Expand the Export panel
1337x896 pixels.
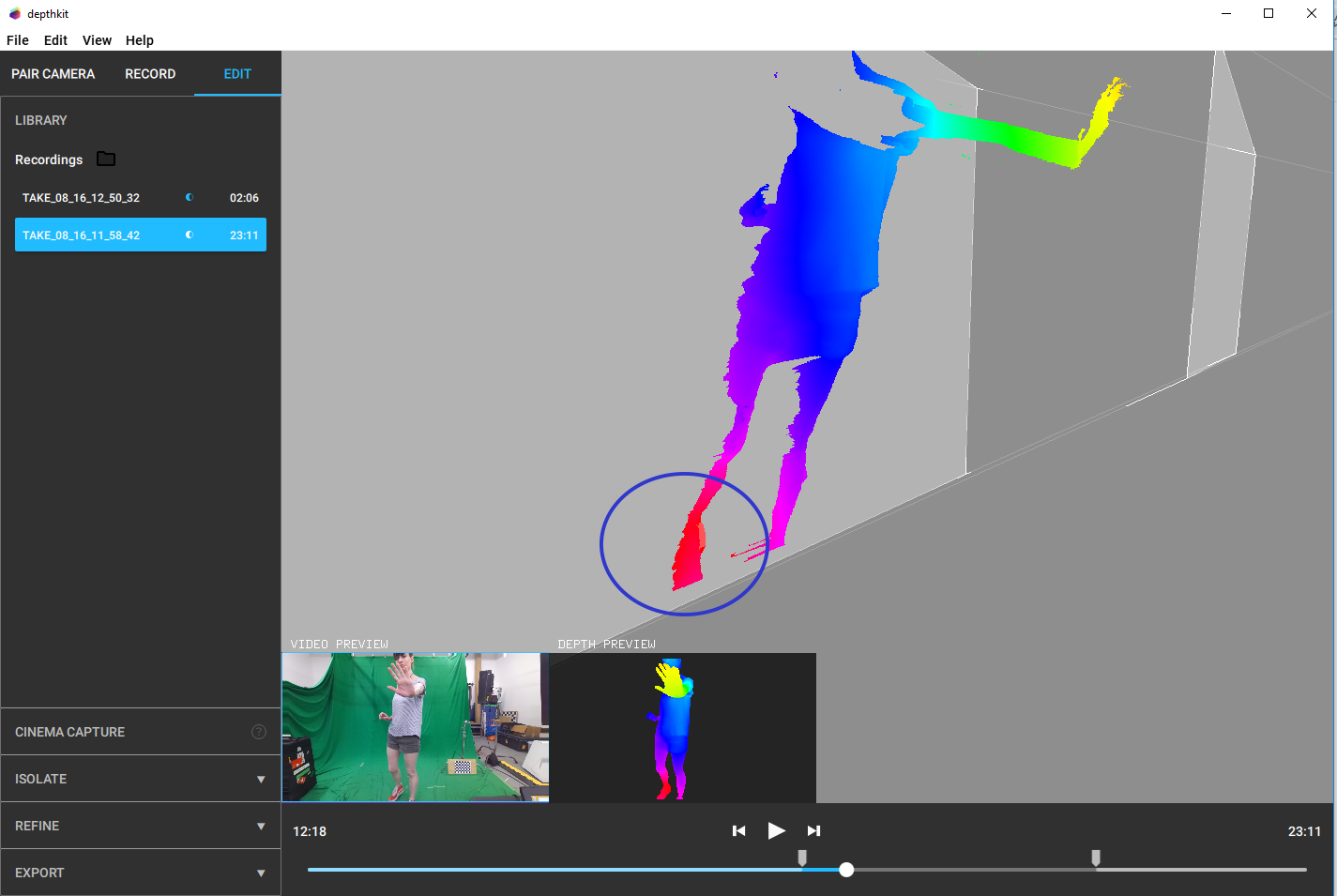pyautogui.click(x=261, y=873)
